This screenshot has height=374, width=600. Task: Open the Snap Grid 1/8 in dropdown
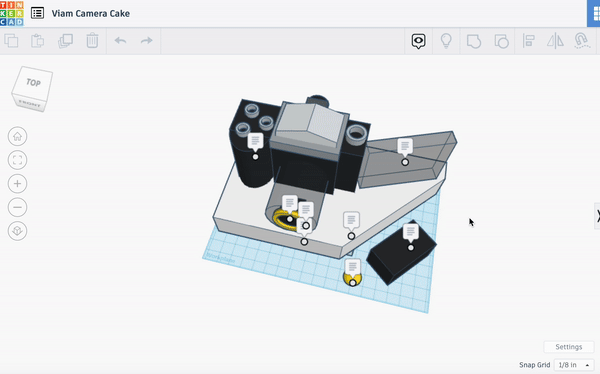pos(574,365)
